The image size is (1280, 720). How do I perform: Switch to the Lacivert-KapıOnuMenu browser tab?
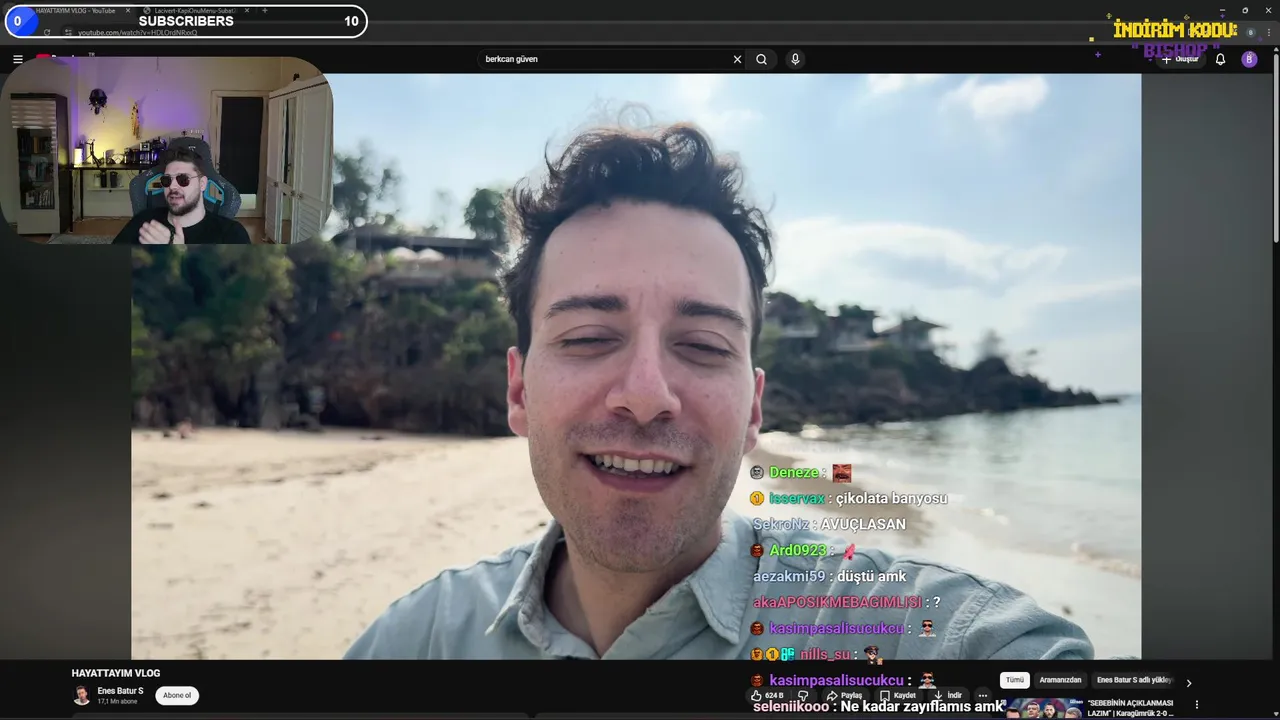pyautogui.click(x=195, y=10)
